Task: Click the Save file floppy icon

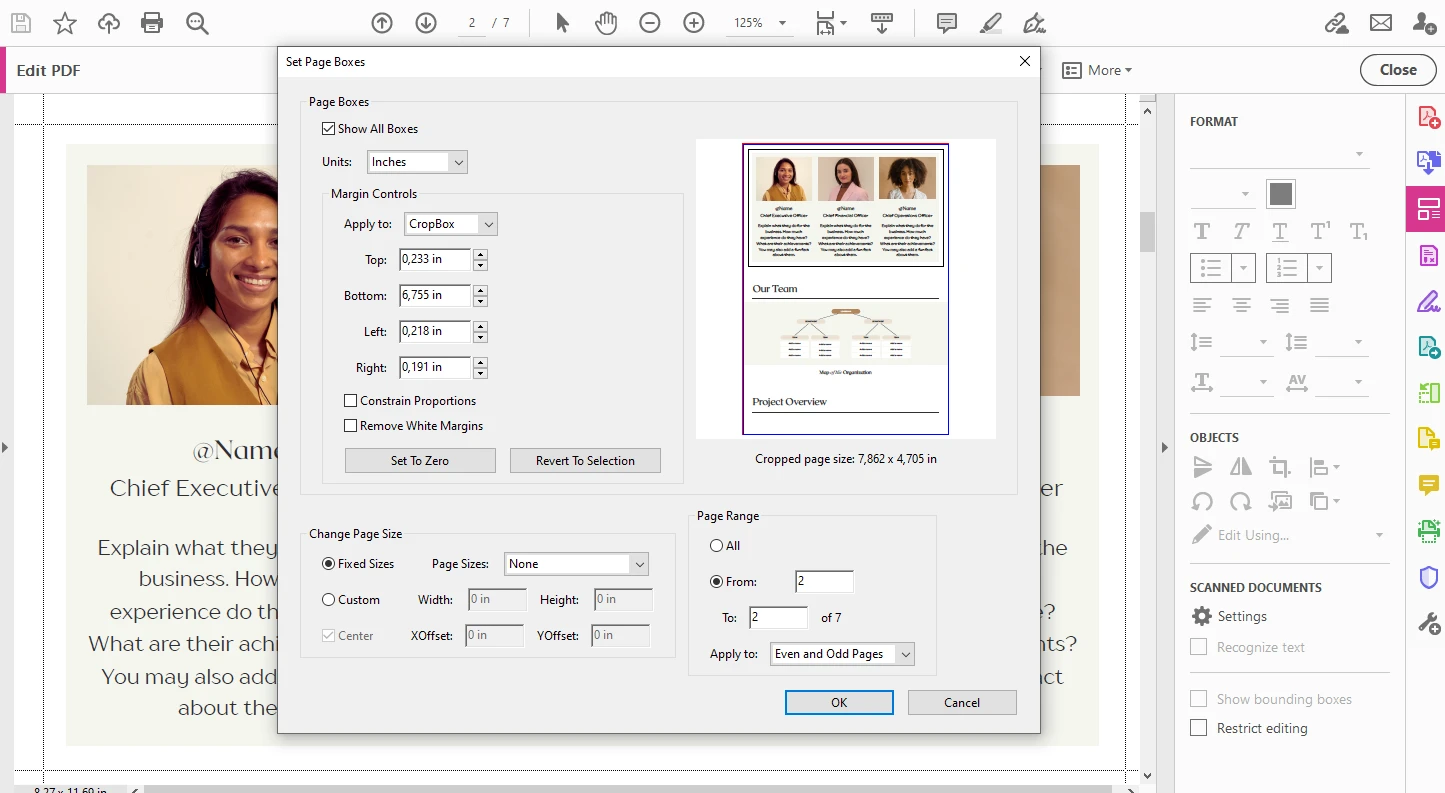Action: (x=20, y=23)
